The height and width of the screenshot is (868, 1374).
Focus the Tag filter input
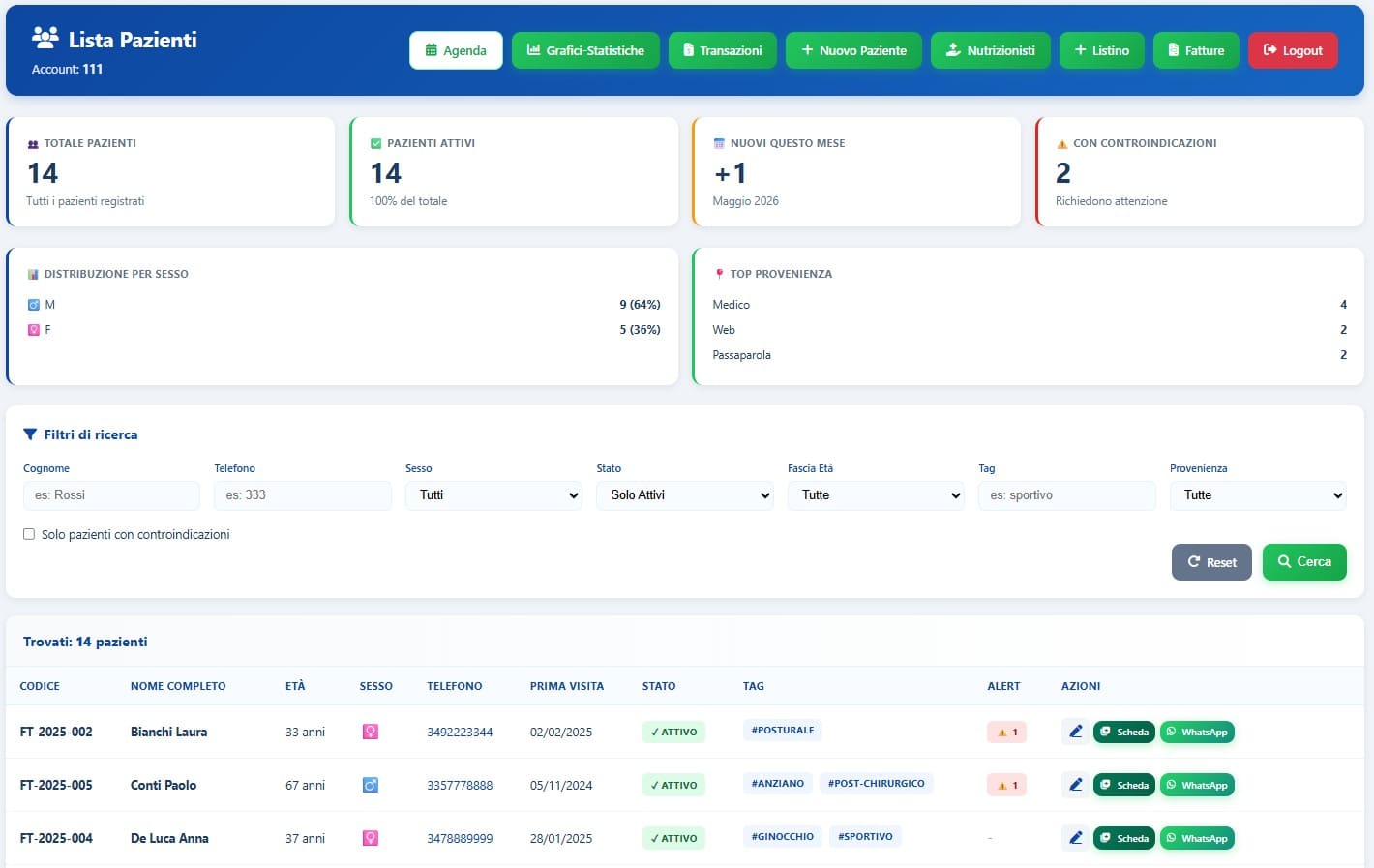(x=1067, y=495)
